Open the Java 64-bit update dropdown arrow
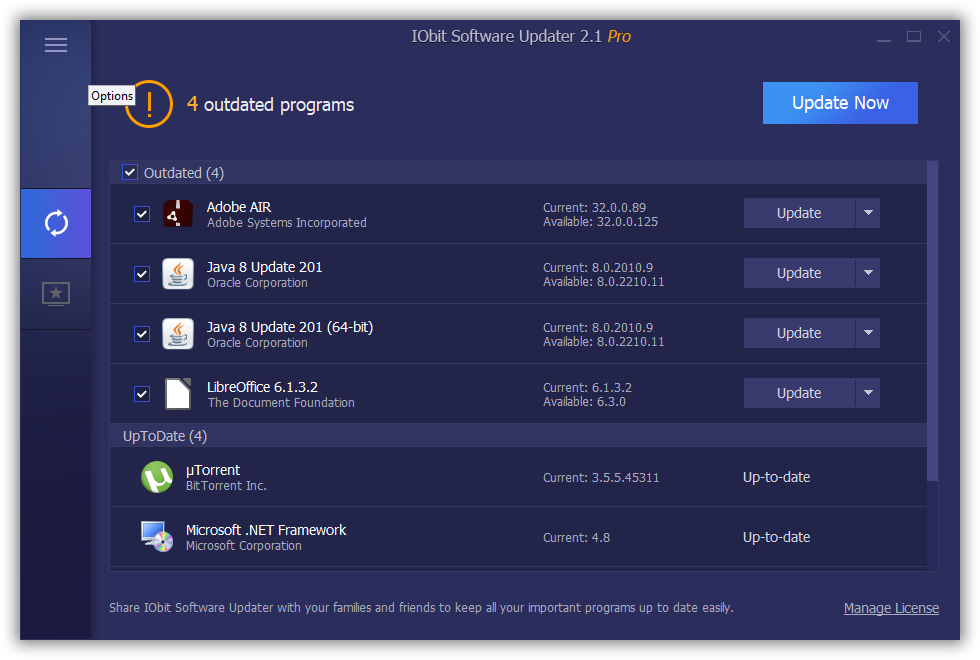Image resolution: width=980 pixels, height=660 pixels. [x=868, y=333]
